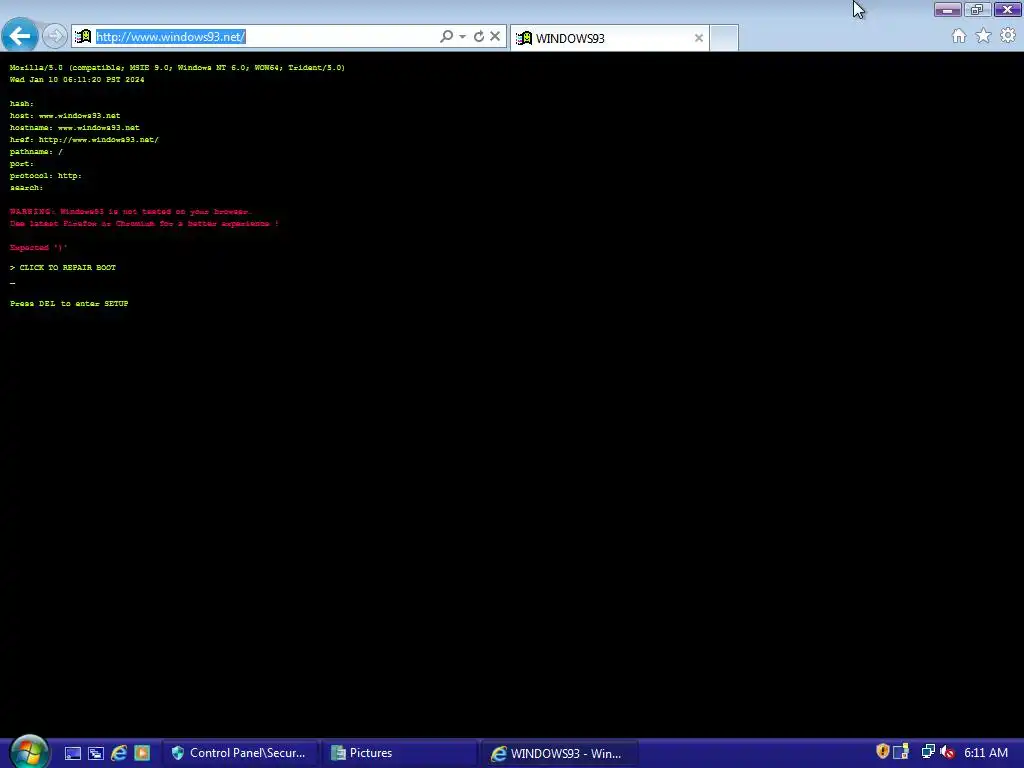The width and height of the screenshot is (1024, 768).
Task: Click the 'Wed Jan 10 06:11:20 PST 2024' line
Action: [x=77, y=80]
